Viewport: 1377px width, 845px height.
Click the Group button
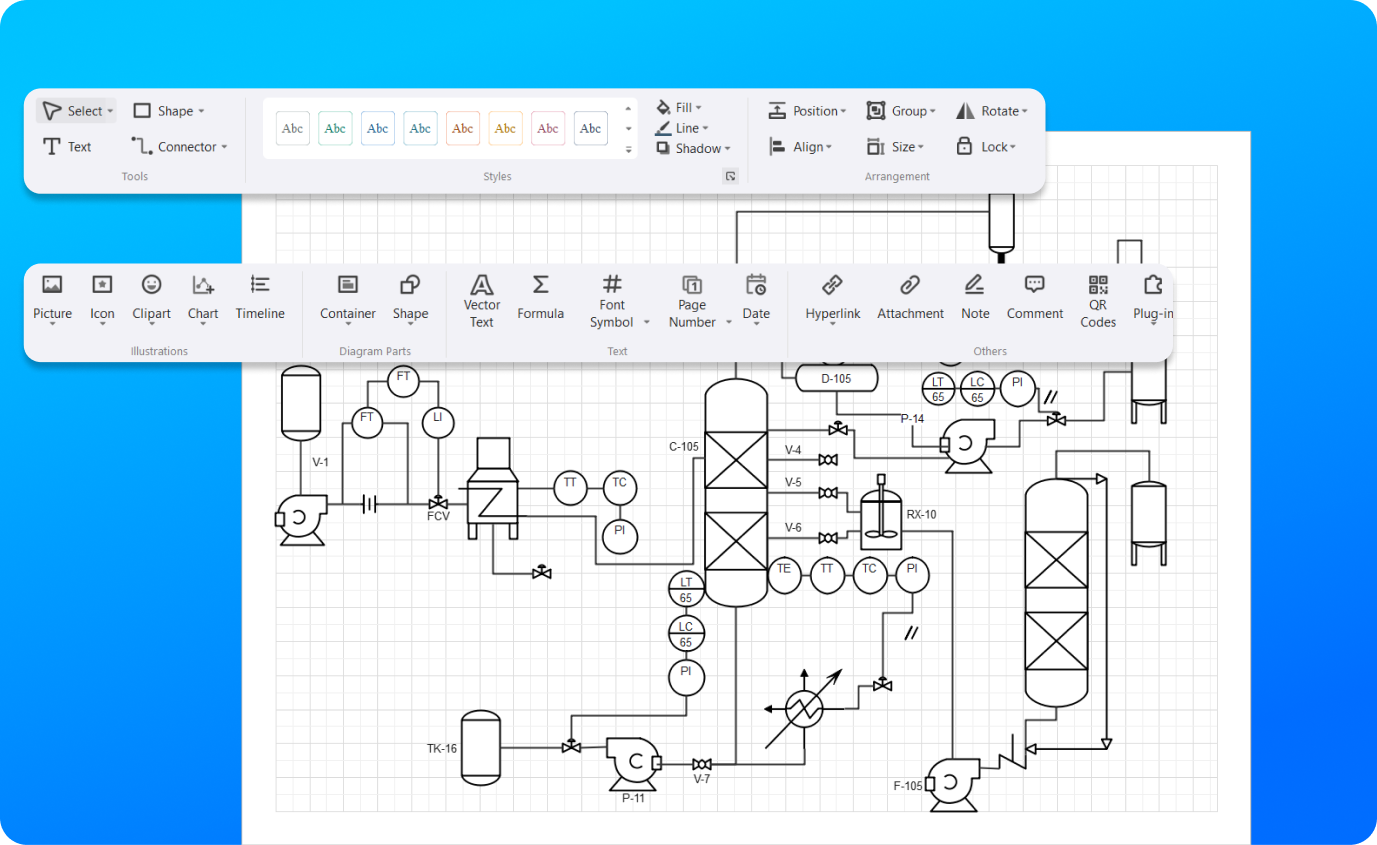click(901, 111)
